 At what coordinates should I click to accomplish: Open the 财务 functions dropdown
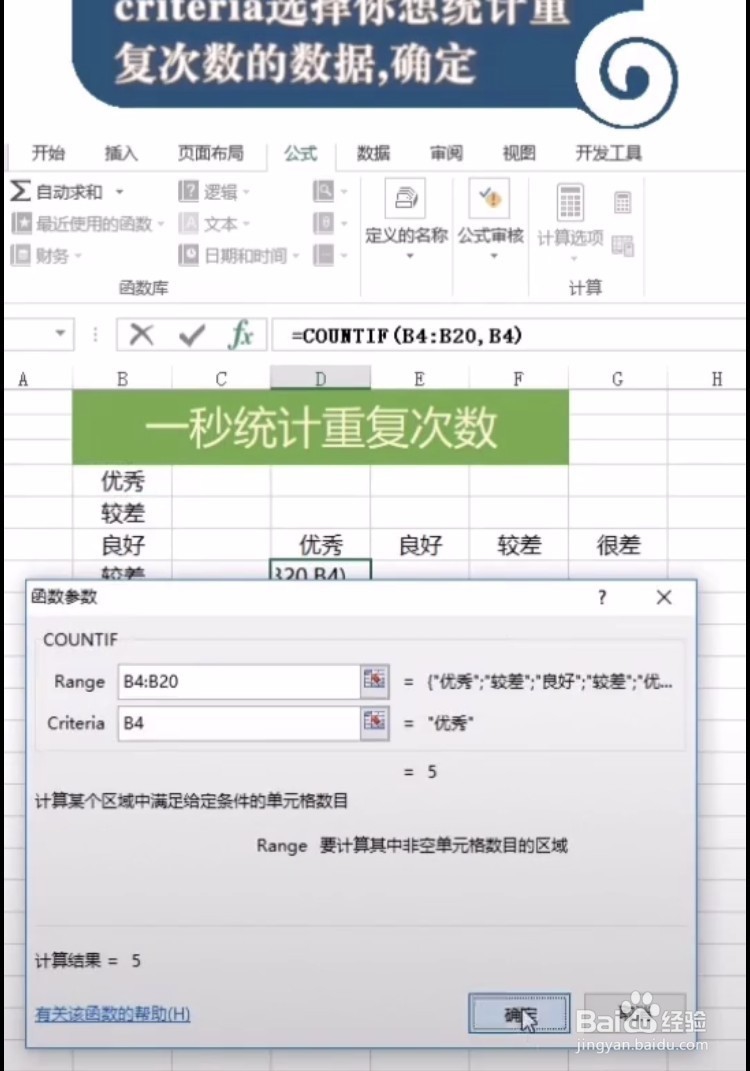pos(46,255)
